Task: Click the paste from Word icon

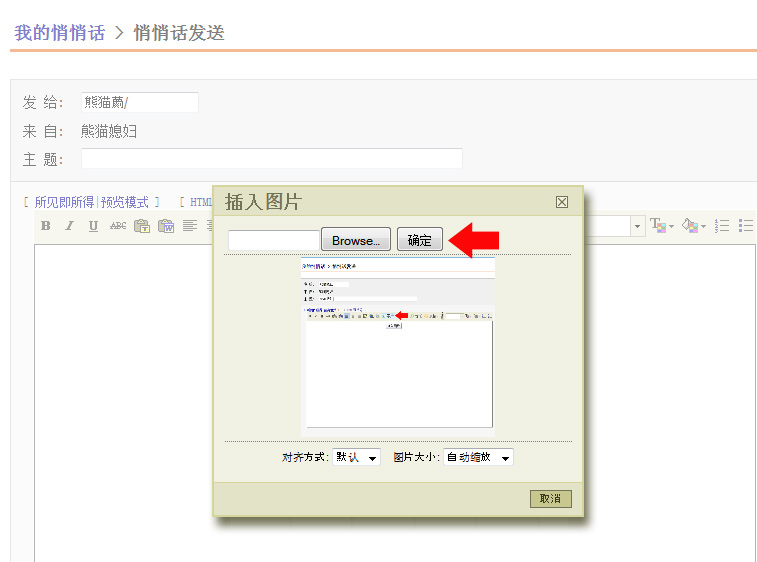Action: coord(166,226)
